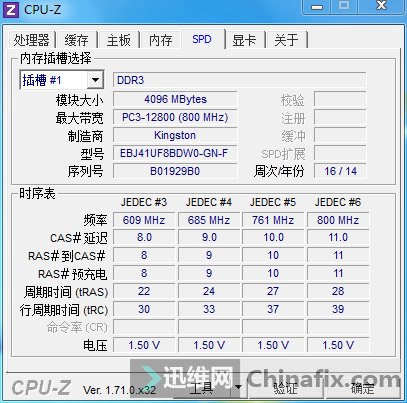Click the 行周期时间 (tRC) label
The height and width of the screenshot is (403, 407).
point(64,310)
